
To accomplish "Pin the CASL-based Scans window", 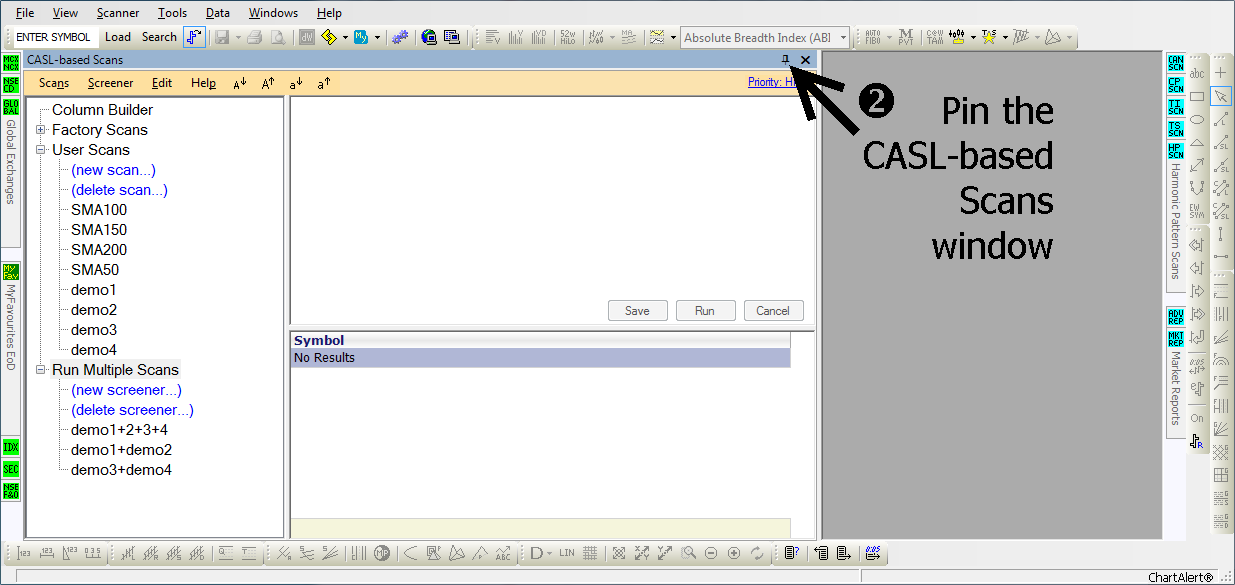I will click(785, 60).
